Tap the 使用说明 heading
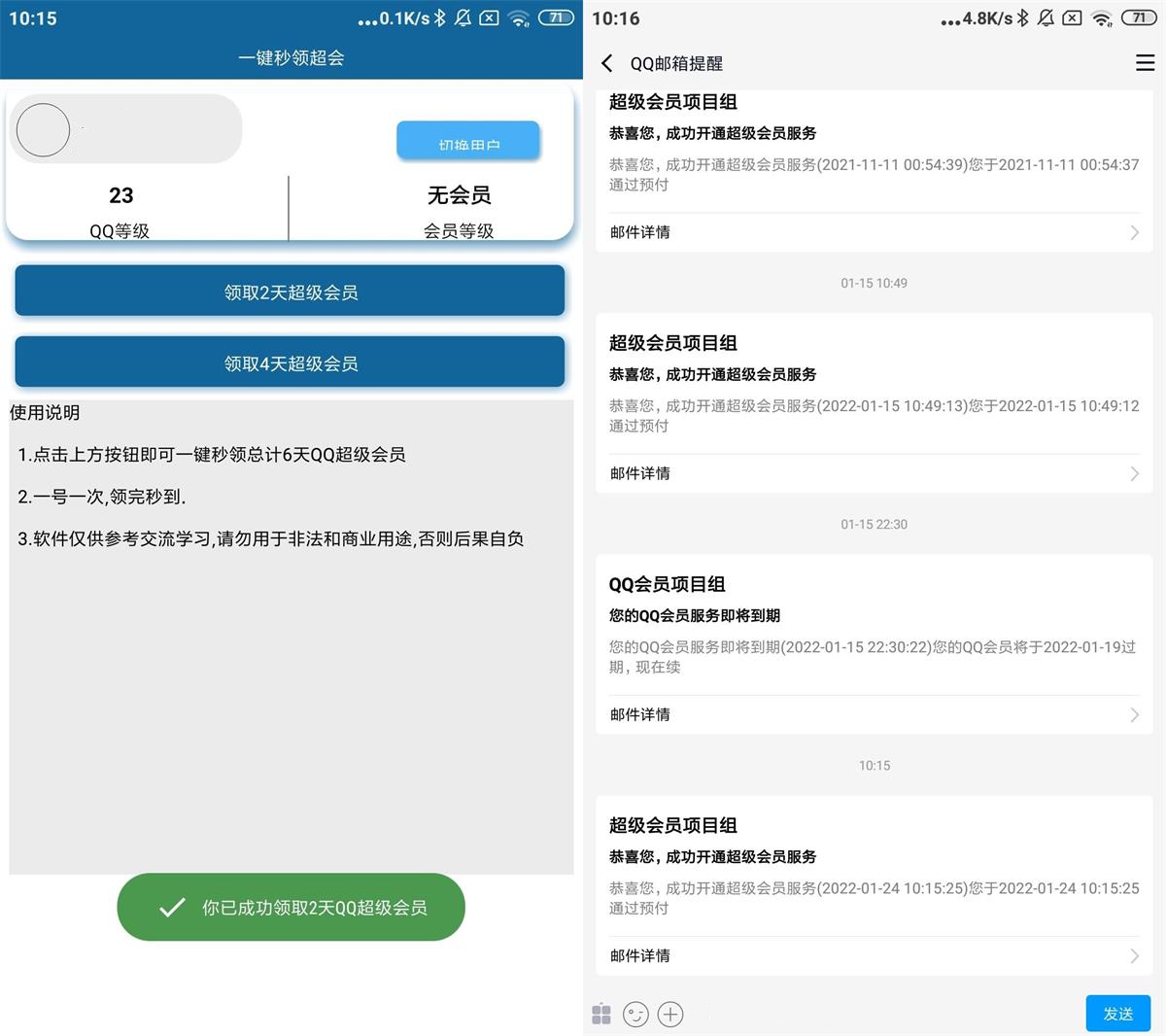Image resolution: width=1166 pixels, height=1036 pixels. tap(45, 412)
